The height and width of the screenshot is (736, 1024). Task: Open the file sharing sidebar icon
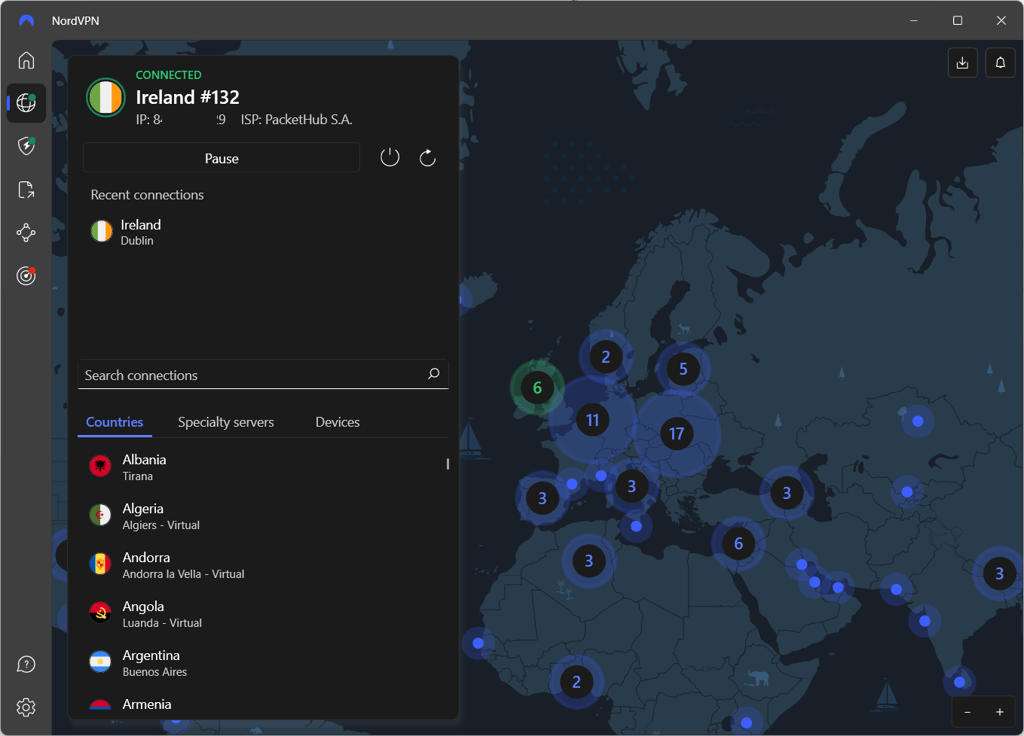pos(26,189)
